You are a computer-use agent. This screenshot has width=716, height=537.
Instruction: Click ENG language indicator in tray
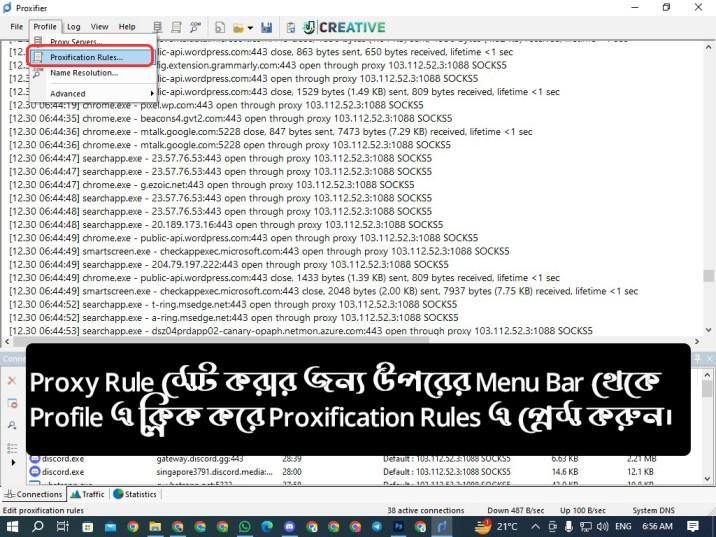click(623, 526)
